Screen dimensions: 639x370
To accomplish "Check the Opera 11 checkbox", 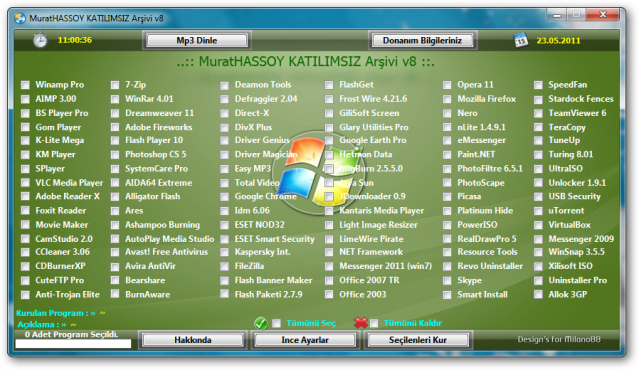I will click(x=447, y=85).
